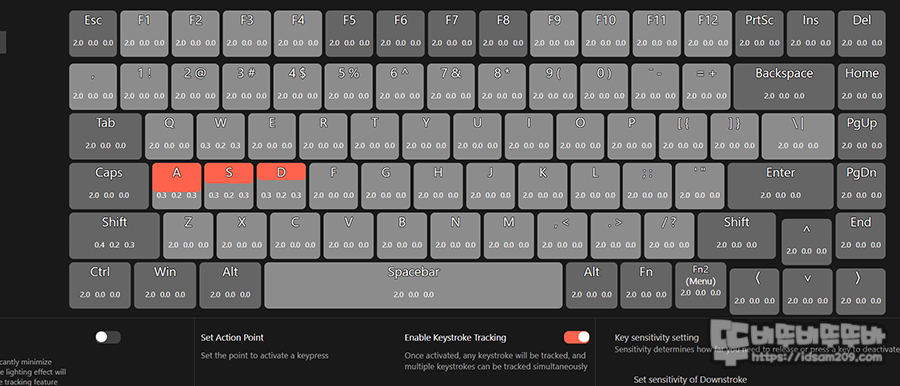The image size is (900, 386).
Task: Select the Q key
Action: coord(169,137)
